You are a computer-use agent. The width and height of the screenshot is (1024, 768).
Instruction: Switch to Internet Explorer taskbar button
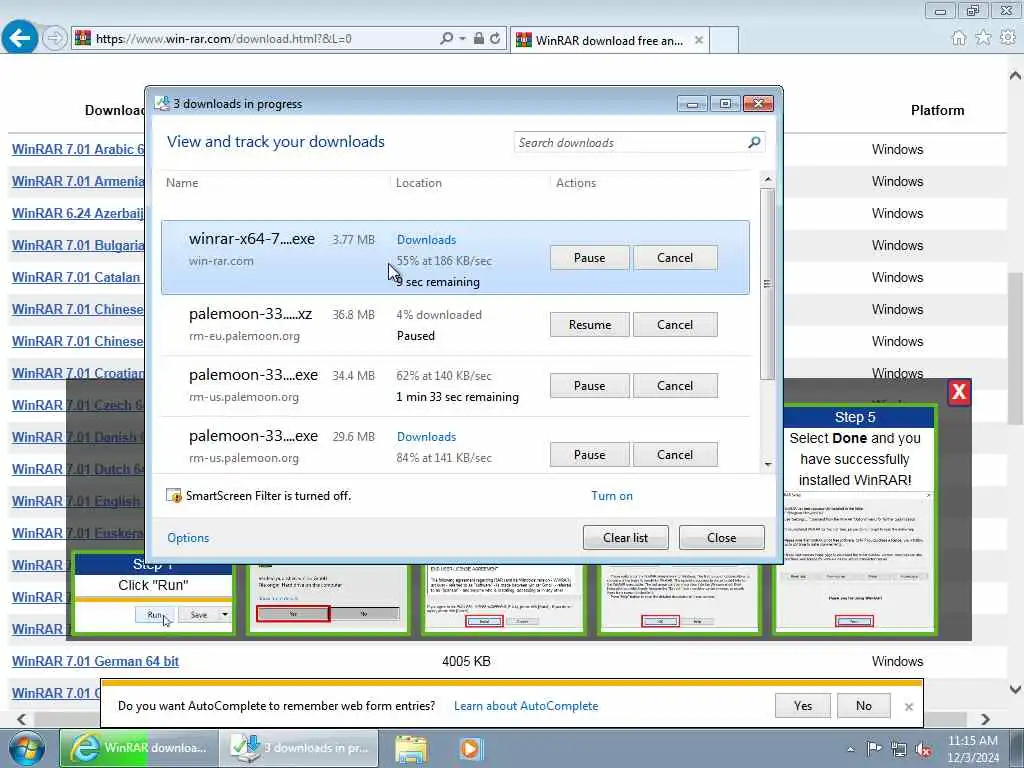tap(138, 748)
